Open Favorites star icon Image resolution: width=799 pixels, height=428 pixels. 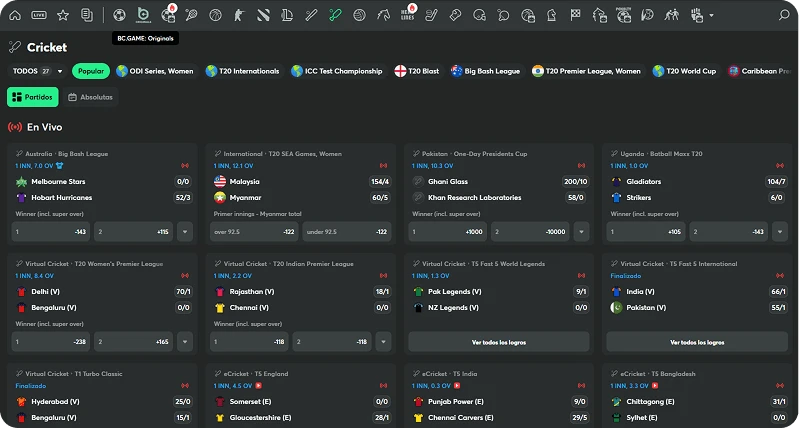click(63, 15)
